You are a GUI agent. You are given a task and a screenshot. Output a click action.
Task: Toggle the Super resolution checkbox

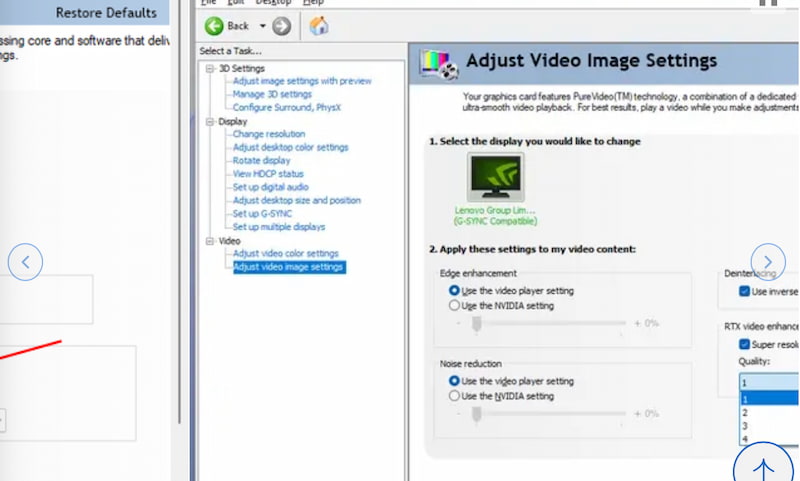point(744,344)
